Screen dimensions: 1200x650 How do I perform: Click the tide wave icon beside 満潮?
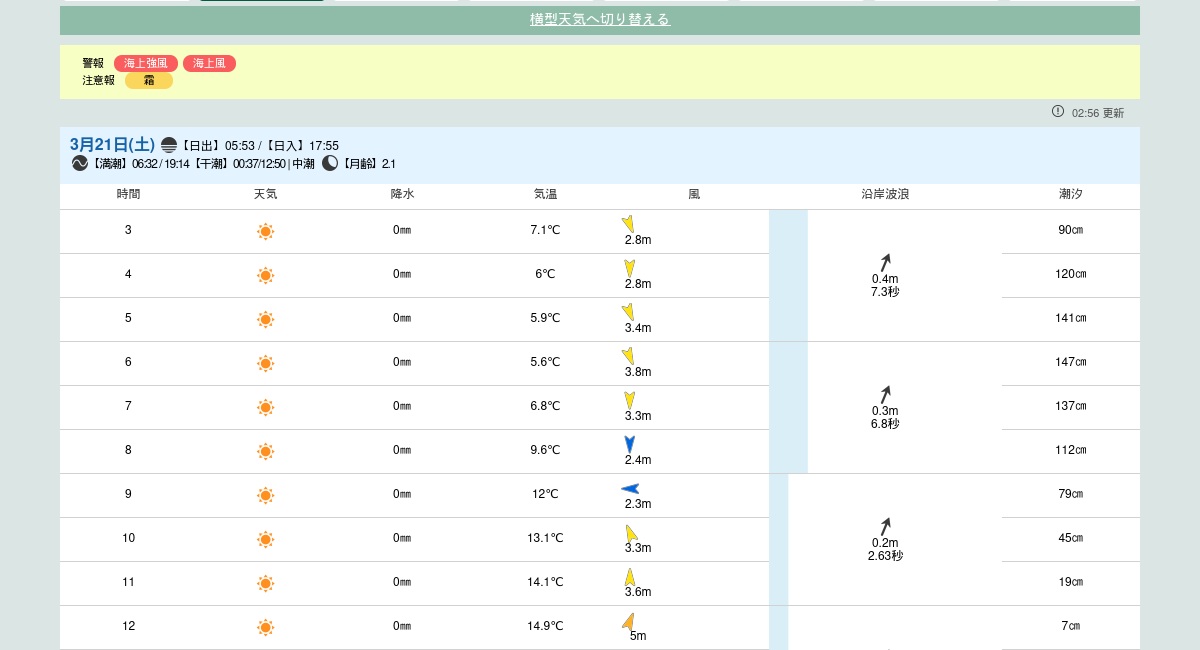coord(80,163)
